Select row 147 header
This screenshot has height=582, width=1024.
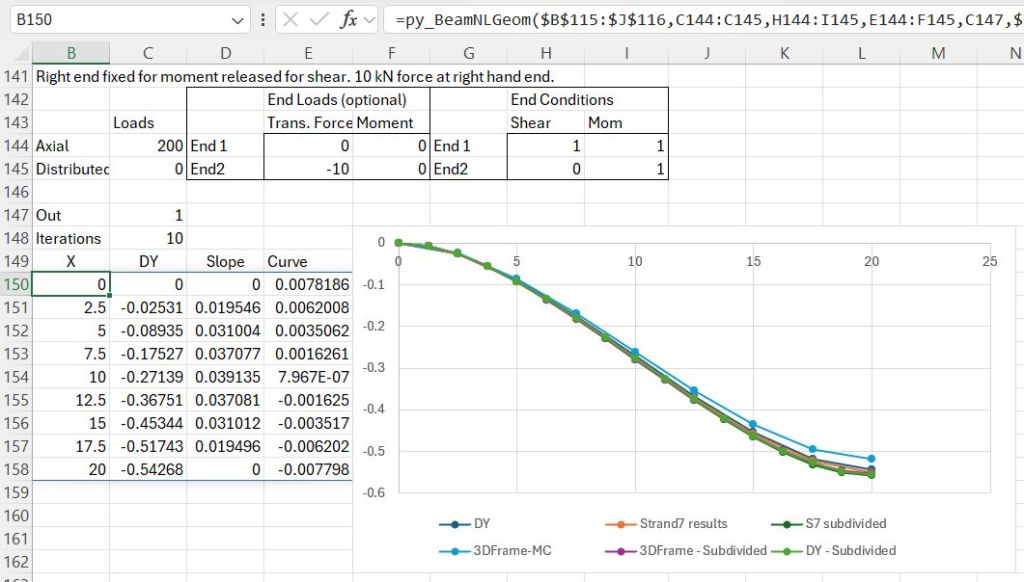(16, 215)
